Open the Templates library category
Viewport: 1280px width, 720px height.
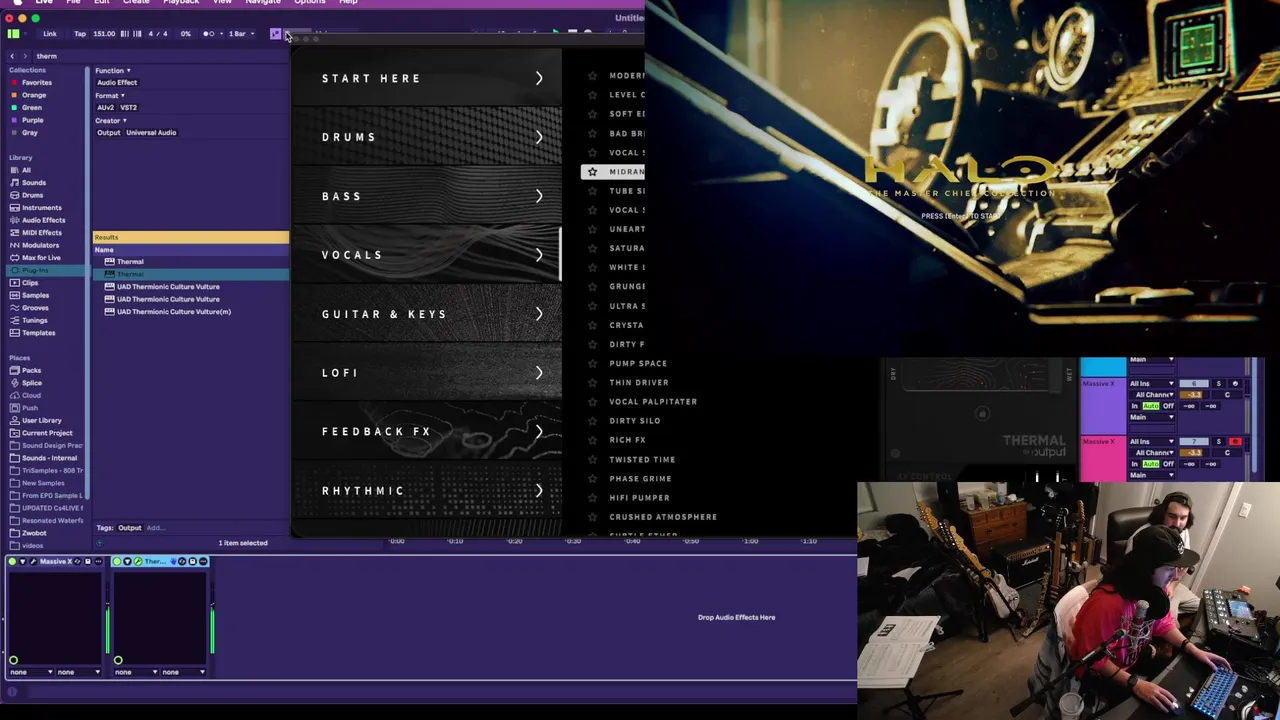coord(38,333)
